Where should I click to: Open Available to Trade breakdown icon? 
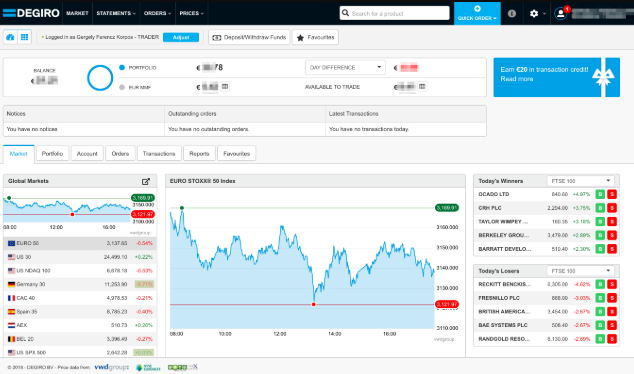pos(422,87)
